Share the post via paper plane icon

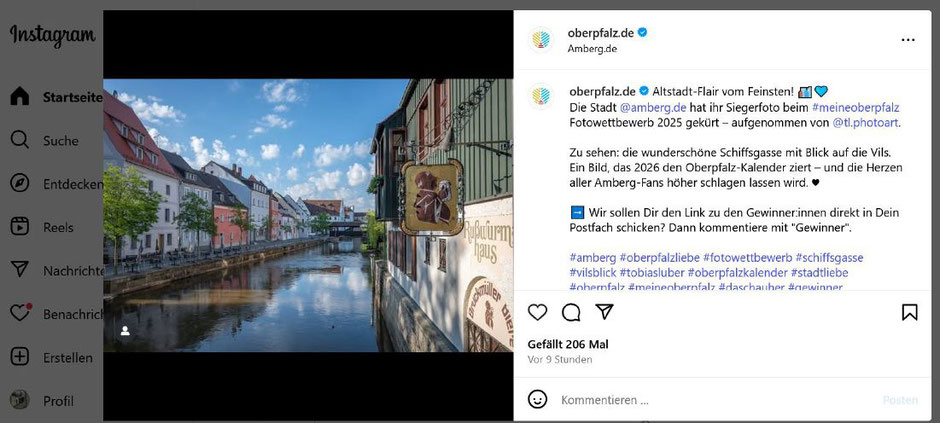[x=604, y=312]
